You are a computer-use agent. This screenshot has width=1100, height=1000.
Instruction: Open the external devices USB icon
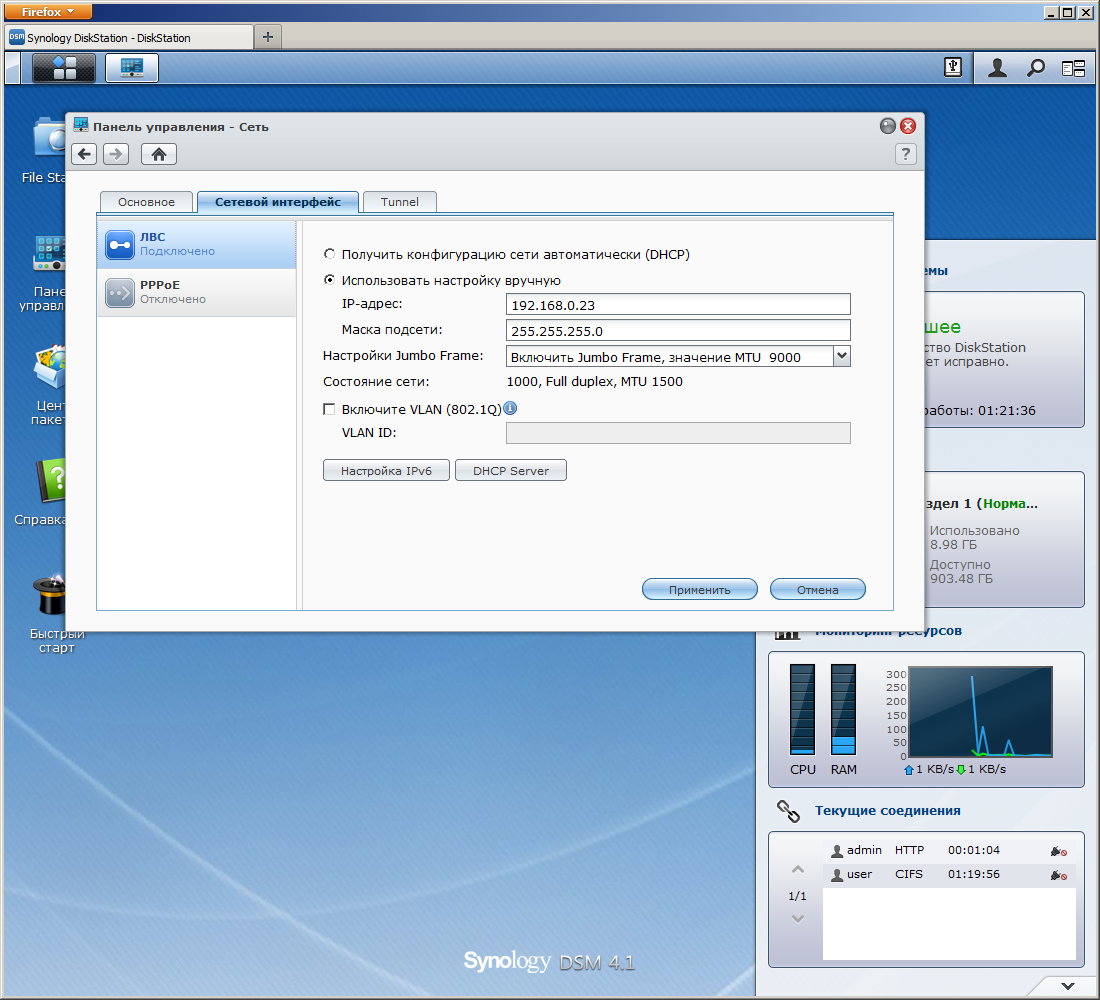click(x=953, y=68)
